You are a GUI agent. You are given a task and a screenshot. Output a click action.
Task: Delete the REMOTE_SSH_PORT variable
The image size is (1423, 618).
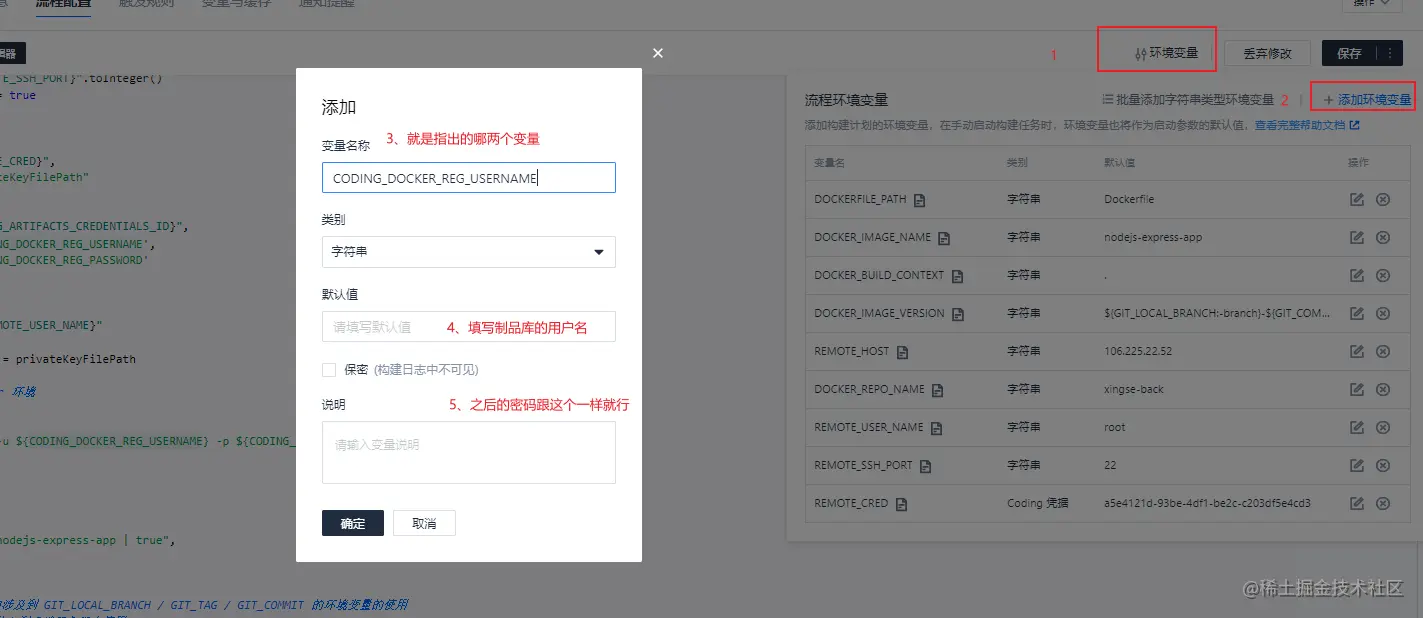coord(1383,466)
